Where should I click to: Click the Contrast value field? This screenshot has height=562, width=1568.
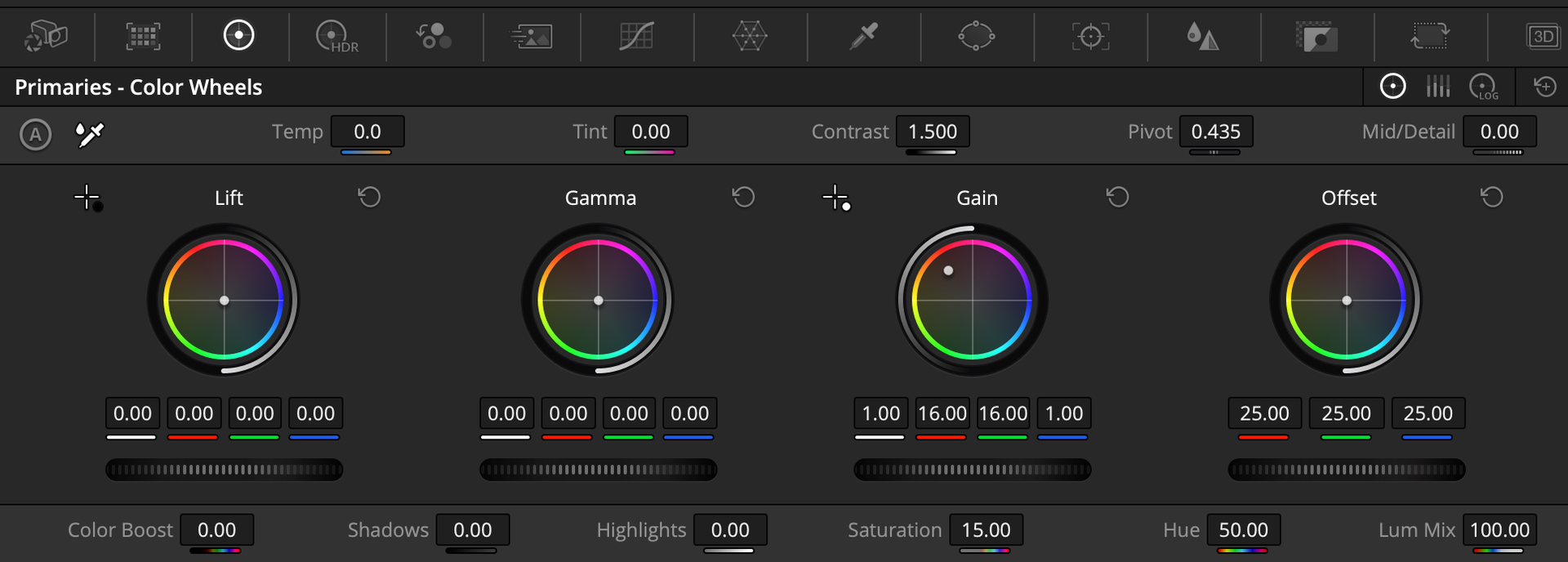(933, 132)
